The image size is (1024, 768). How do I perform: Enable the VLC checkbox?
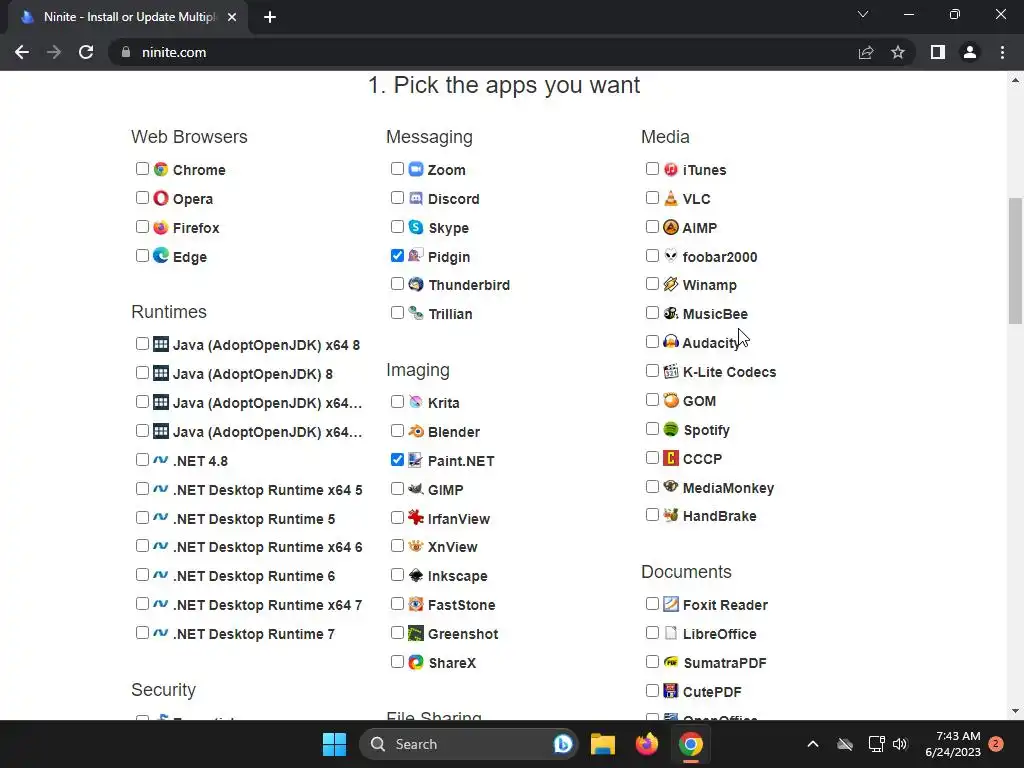click(x=652, y=197)
